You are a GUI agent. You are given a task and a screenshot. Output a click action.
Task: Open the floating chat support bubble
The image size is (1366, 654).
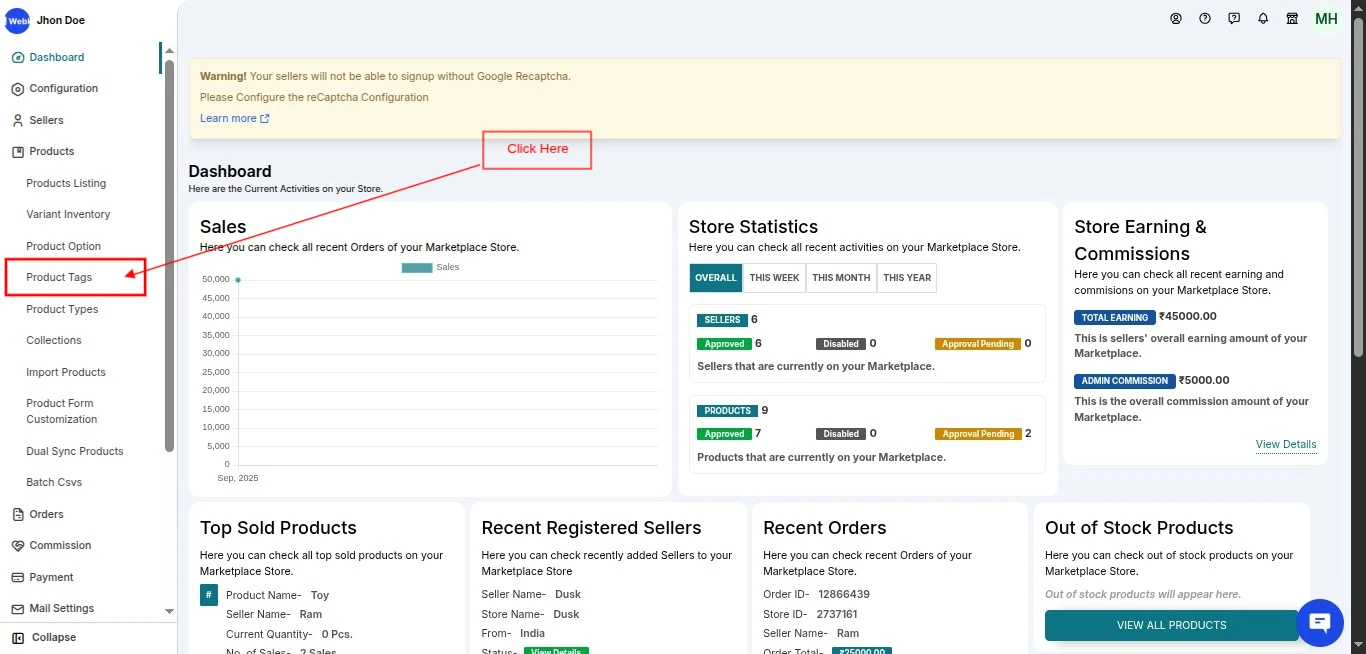point(1320,622)
